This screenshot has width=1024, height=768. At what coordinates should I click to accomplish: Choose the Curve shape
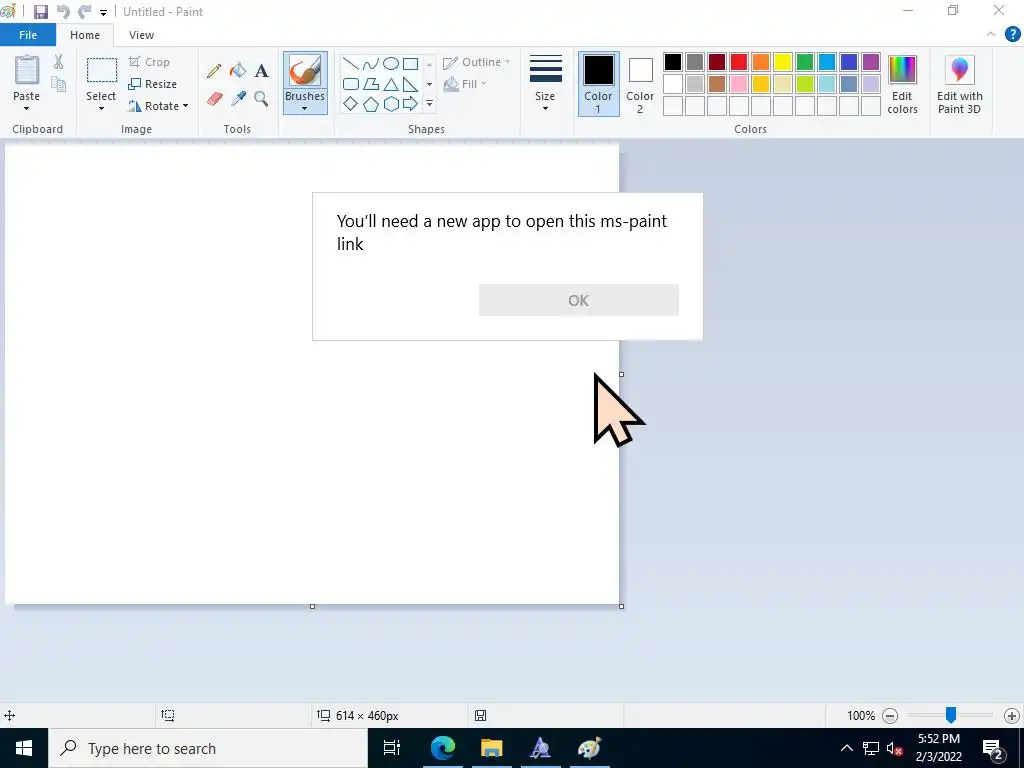pyautogui.click(x=371, y=64)
